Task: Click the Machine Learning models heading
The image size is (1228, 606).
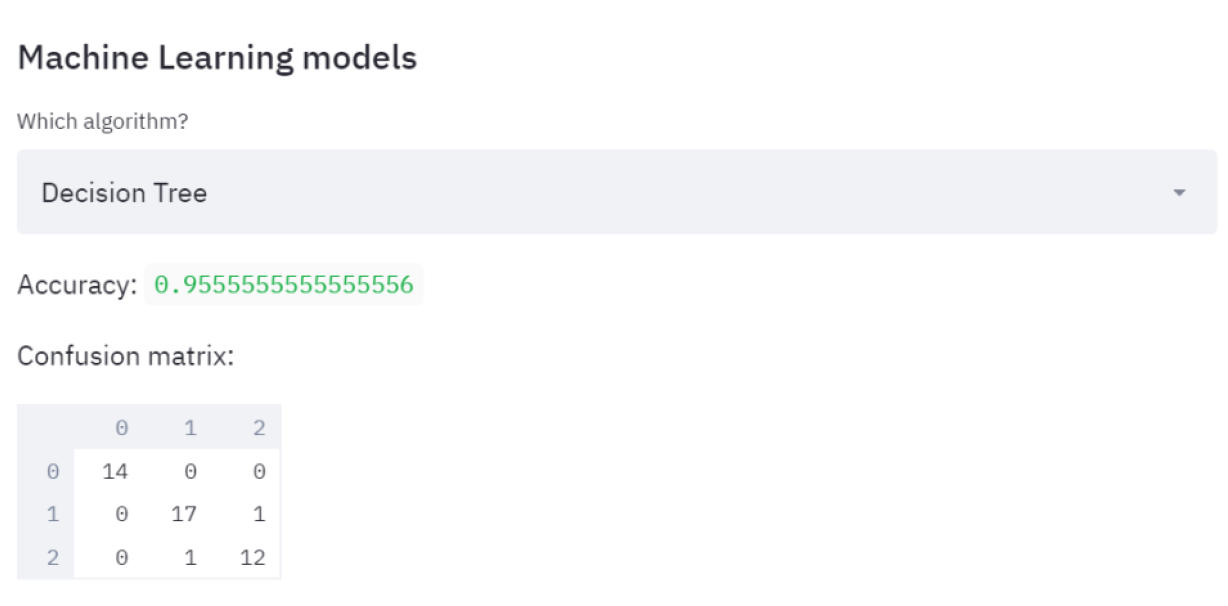Action: 217,58
